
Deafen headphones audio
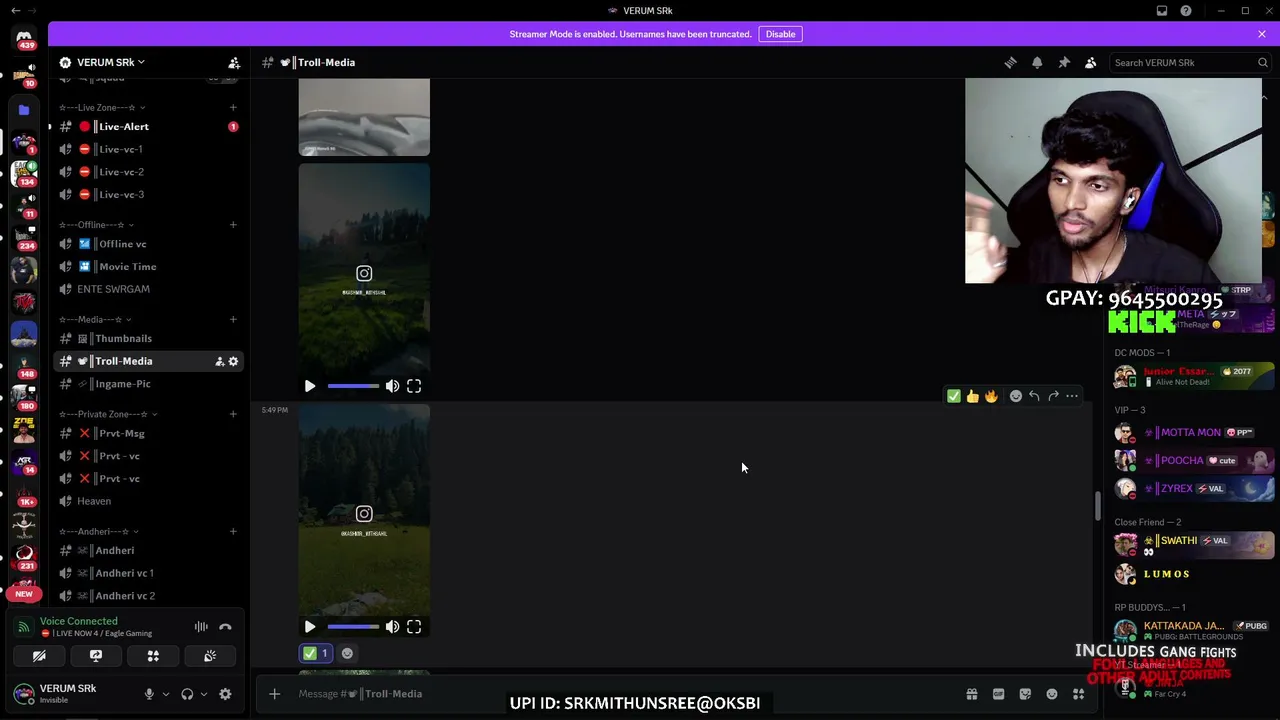(187, 694)
